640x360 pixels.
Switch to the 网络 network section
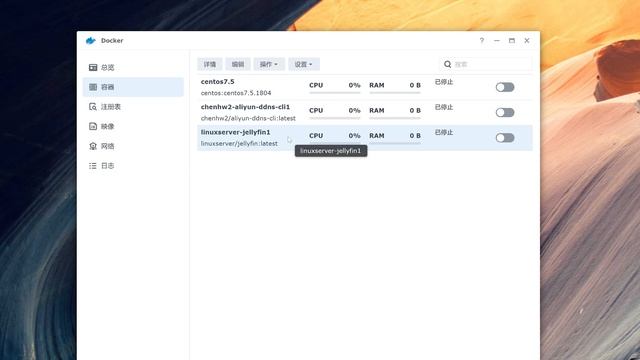click(133, 146)
